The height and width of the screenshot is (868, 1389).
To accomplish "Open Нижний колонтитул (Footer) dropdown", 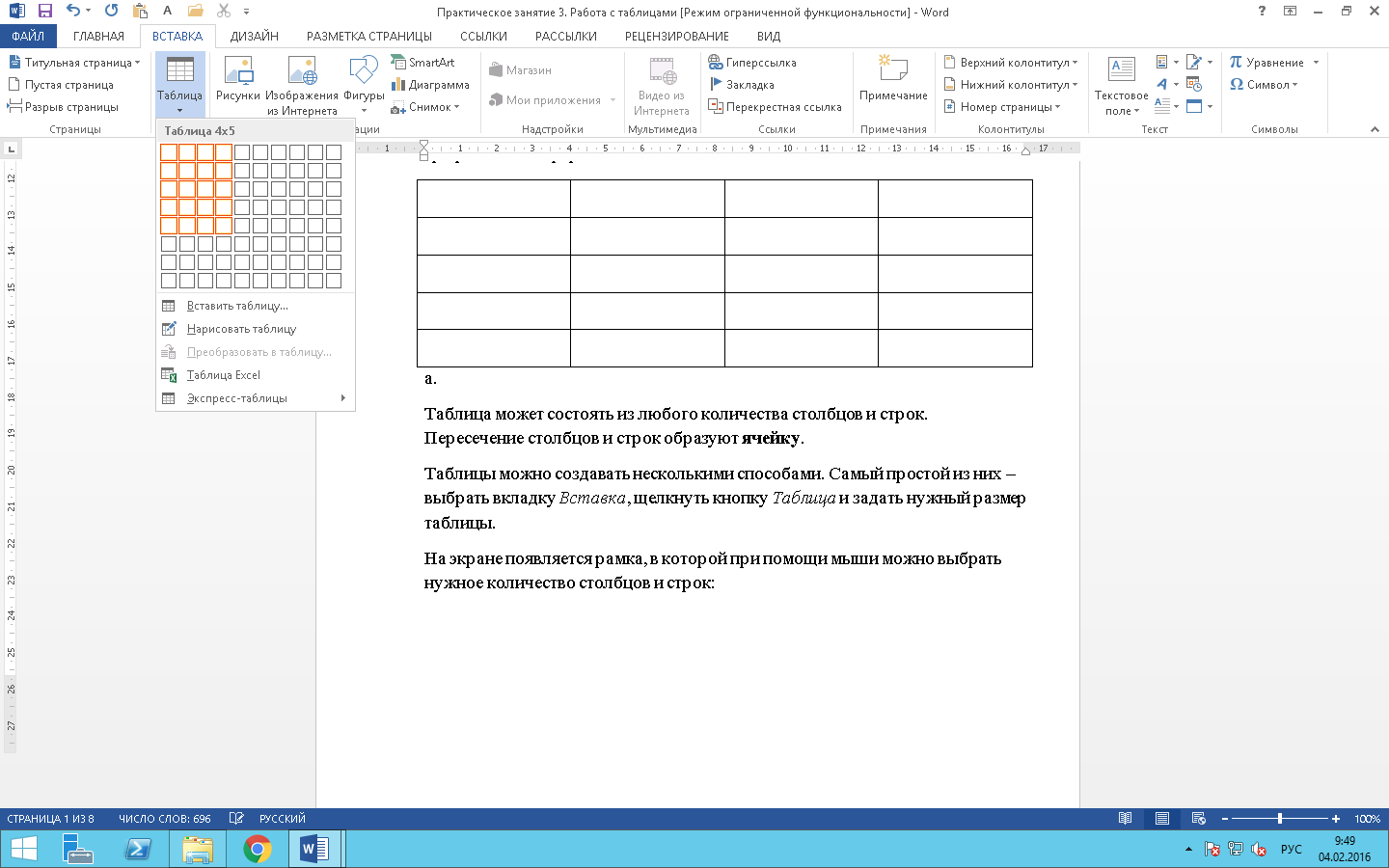I will 1011,84.
